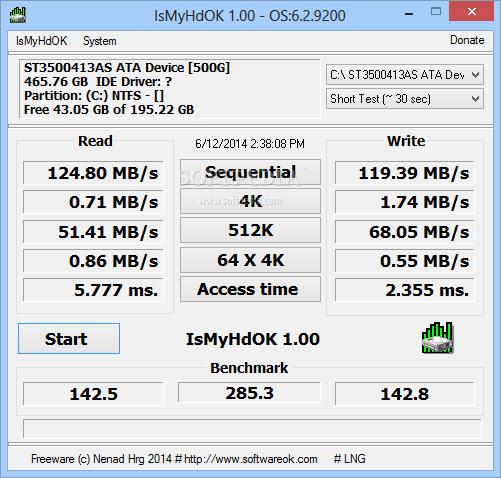Select the 0.71 MB/s read value

tap(93, 202)
